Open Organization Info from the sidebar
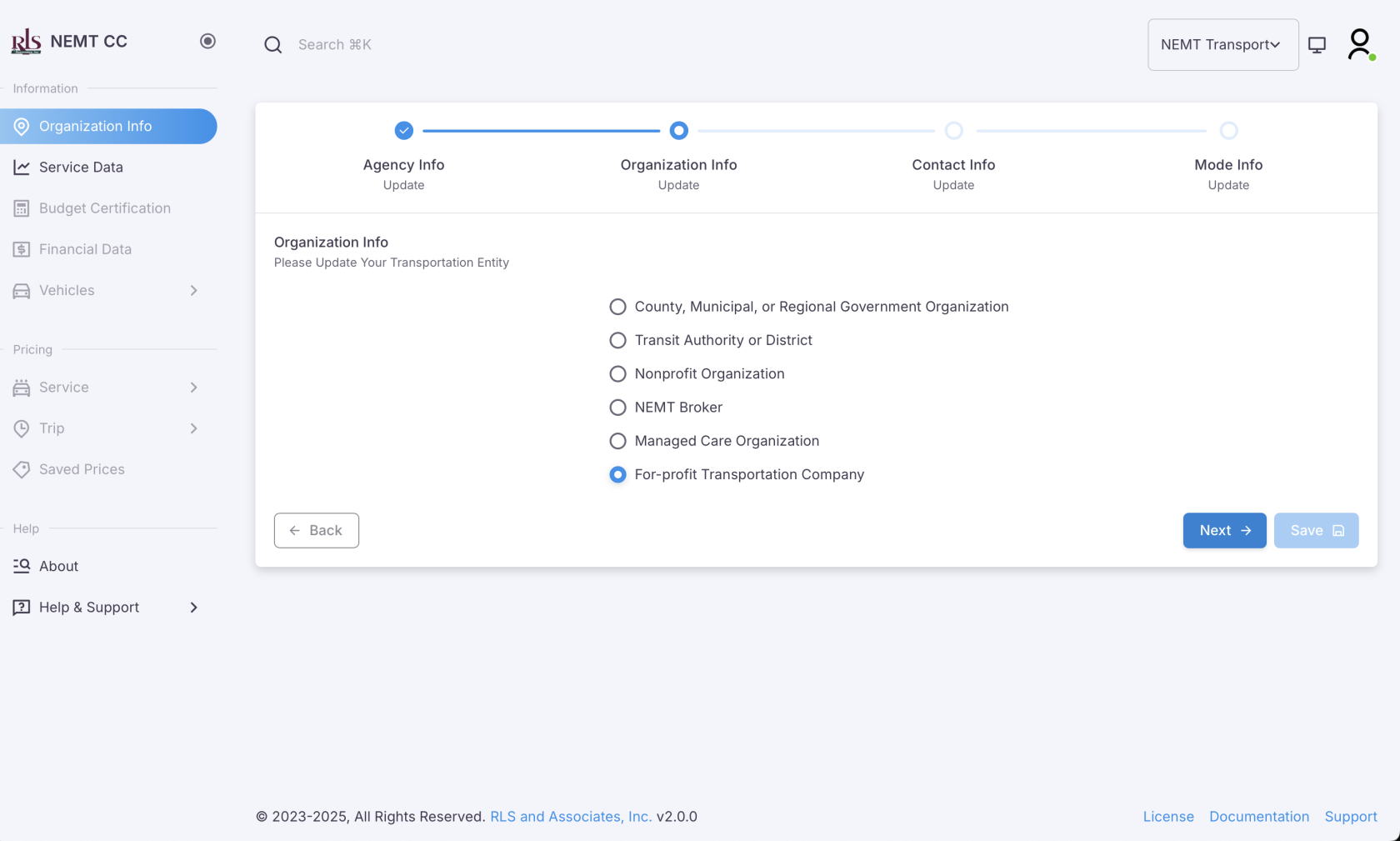This screenshot has width=1400, height=841. point(94,126)
